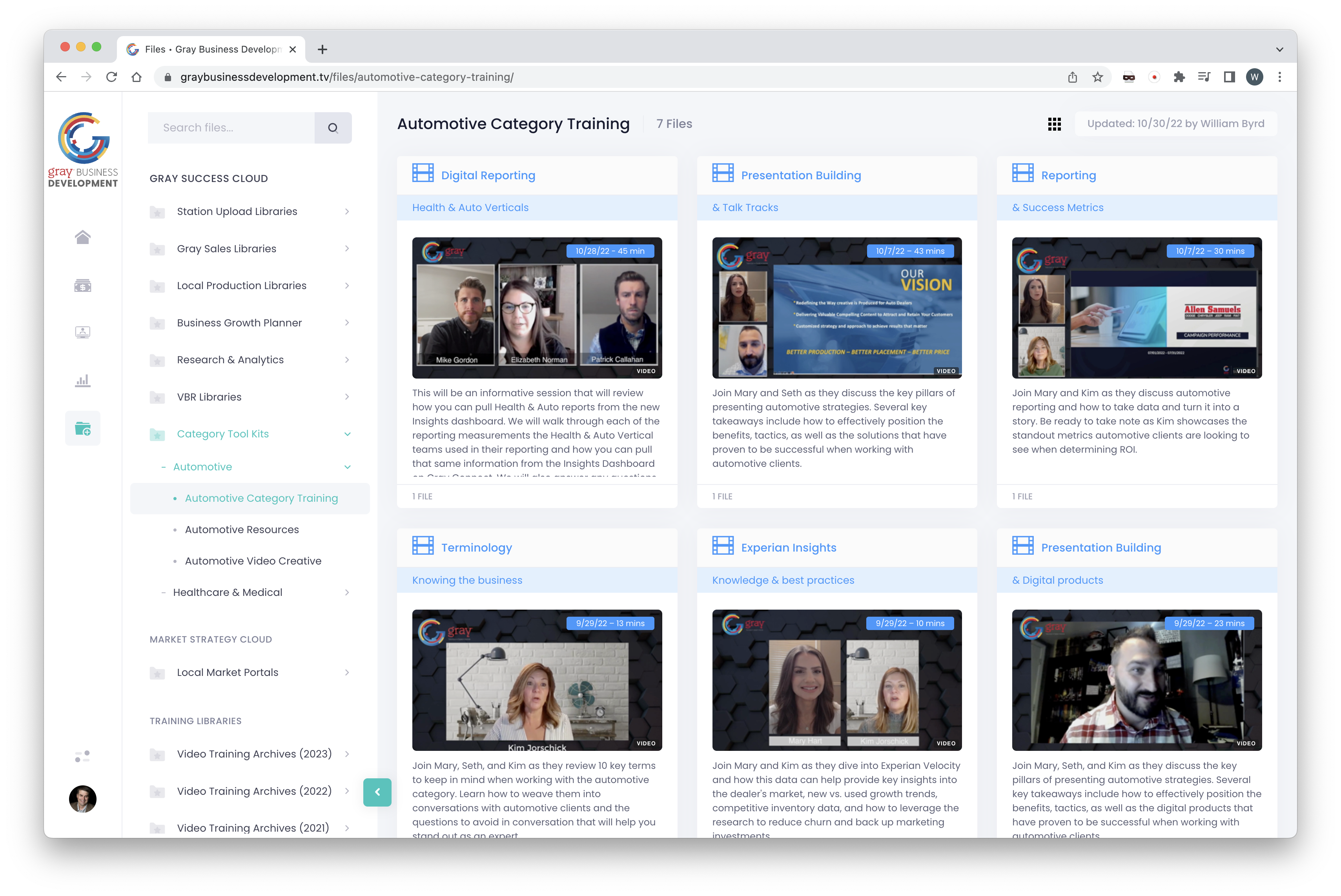Expand VBR Libraries chevron
Viewport: 1341px width, 896px height.
[347, 397]
